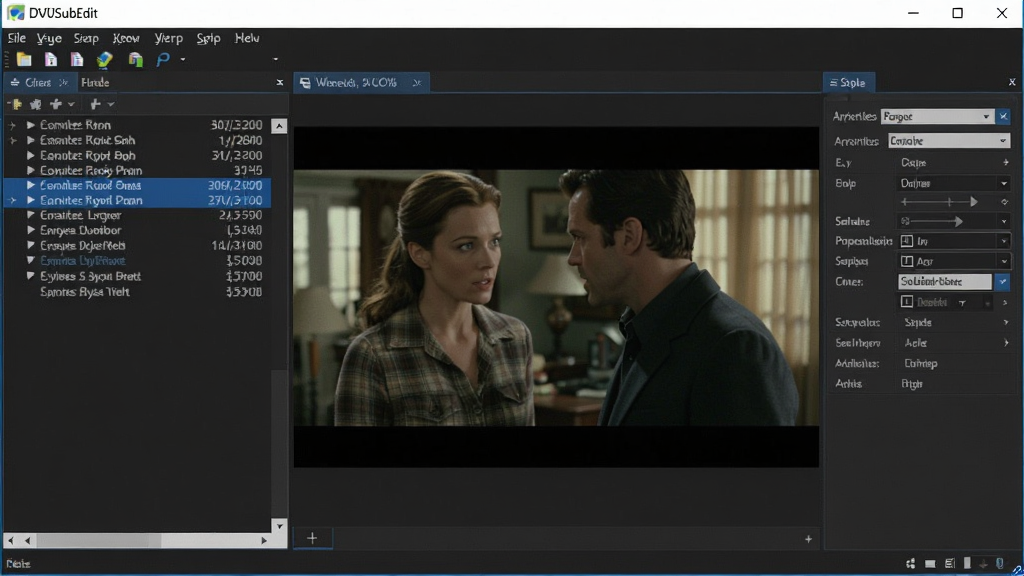Screen dimensions: 1024x576
Task: Switch to the 'Hrade' tab in the left panel
Action: (95, 82)
